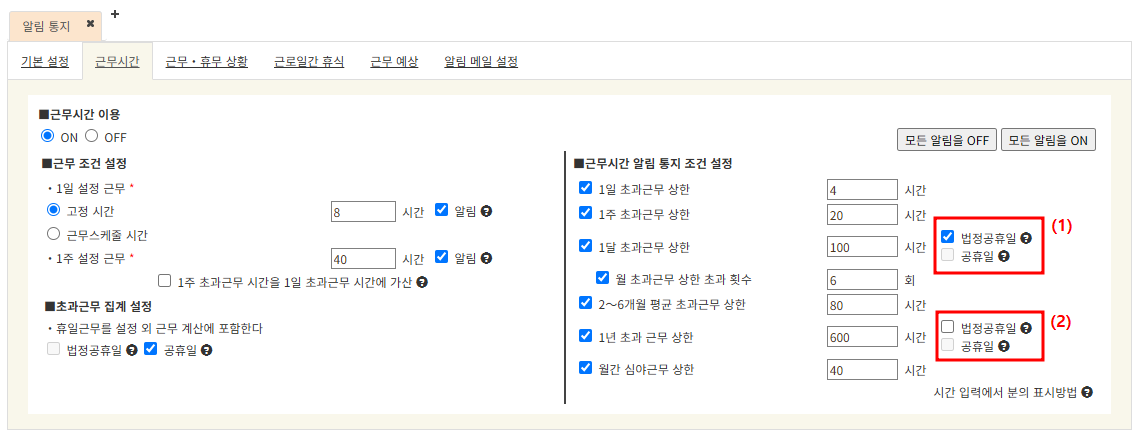The image size is (1140, 437).
Task: Uncheck the 1일 초과근무 상한 checkbox
Action: 585,188
